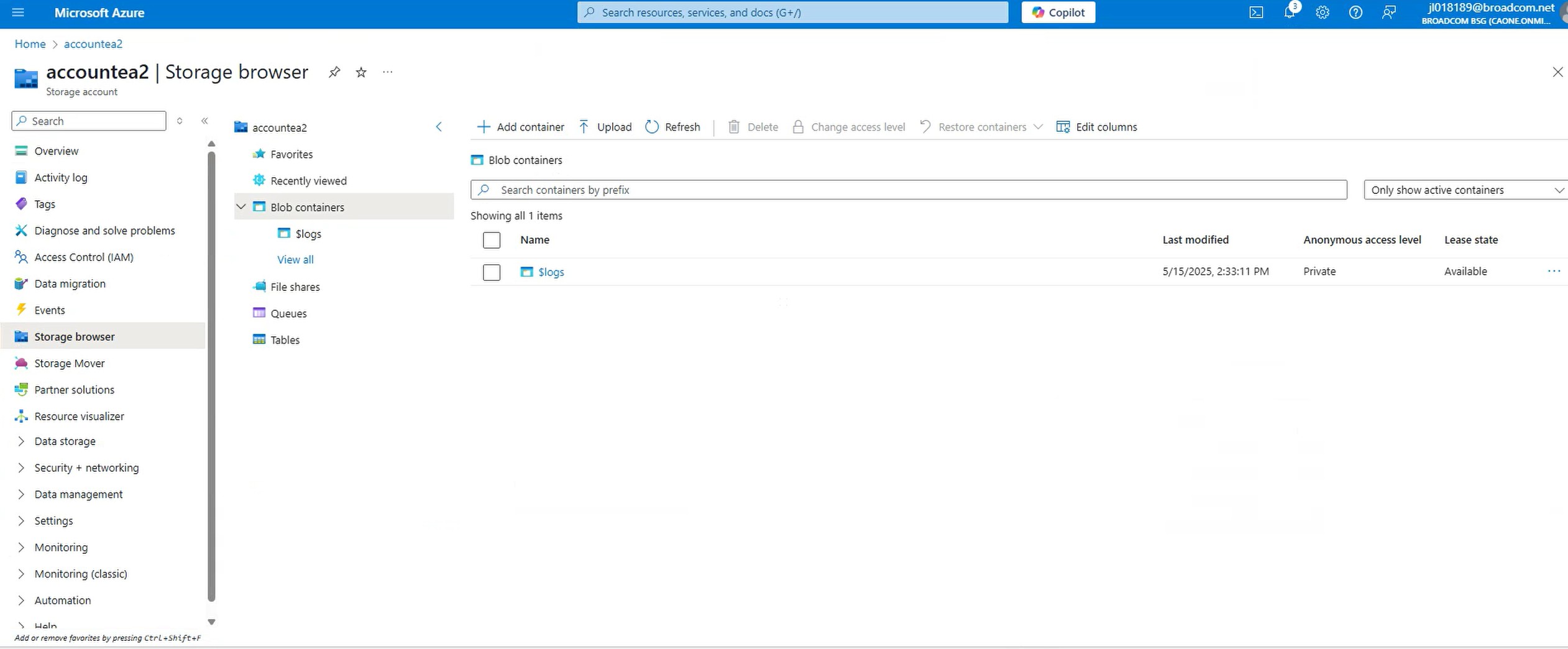The width and height of the screenshot is (1568, 649).
Task: Focus Search containers by prefix field
Action: tap(909, 190)
